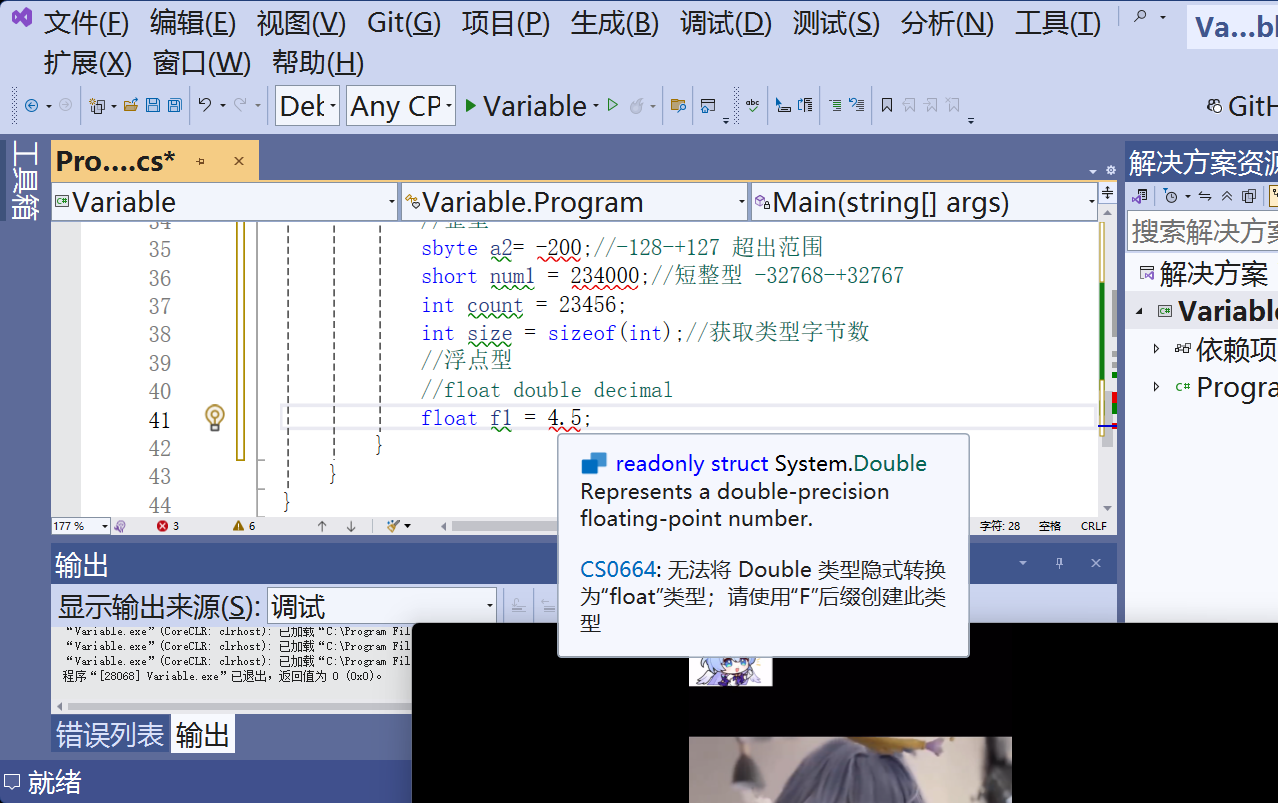1278x803 pixels.
Task: Toggle the spell checker icon in the toolbar
Action: click(x=753, y=105)
